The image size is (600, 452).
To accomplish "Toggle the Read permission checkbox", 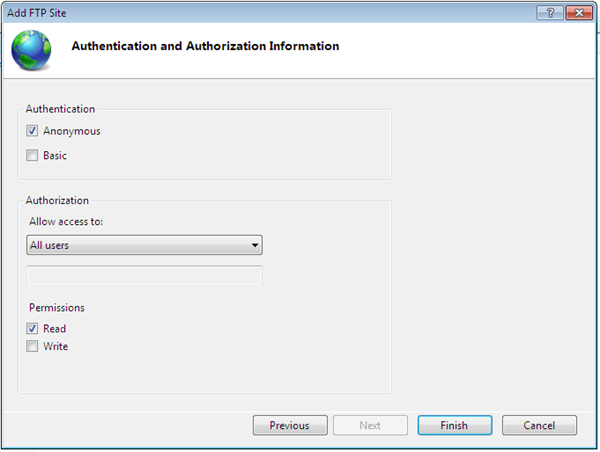I will (x=33, y=328).
